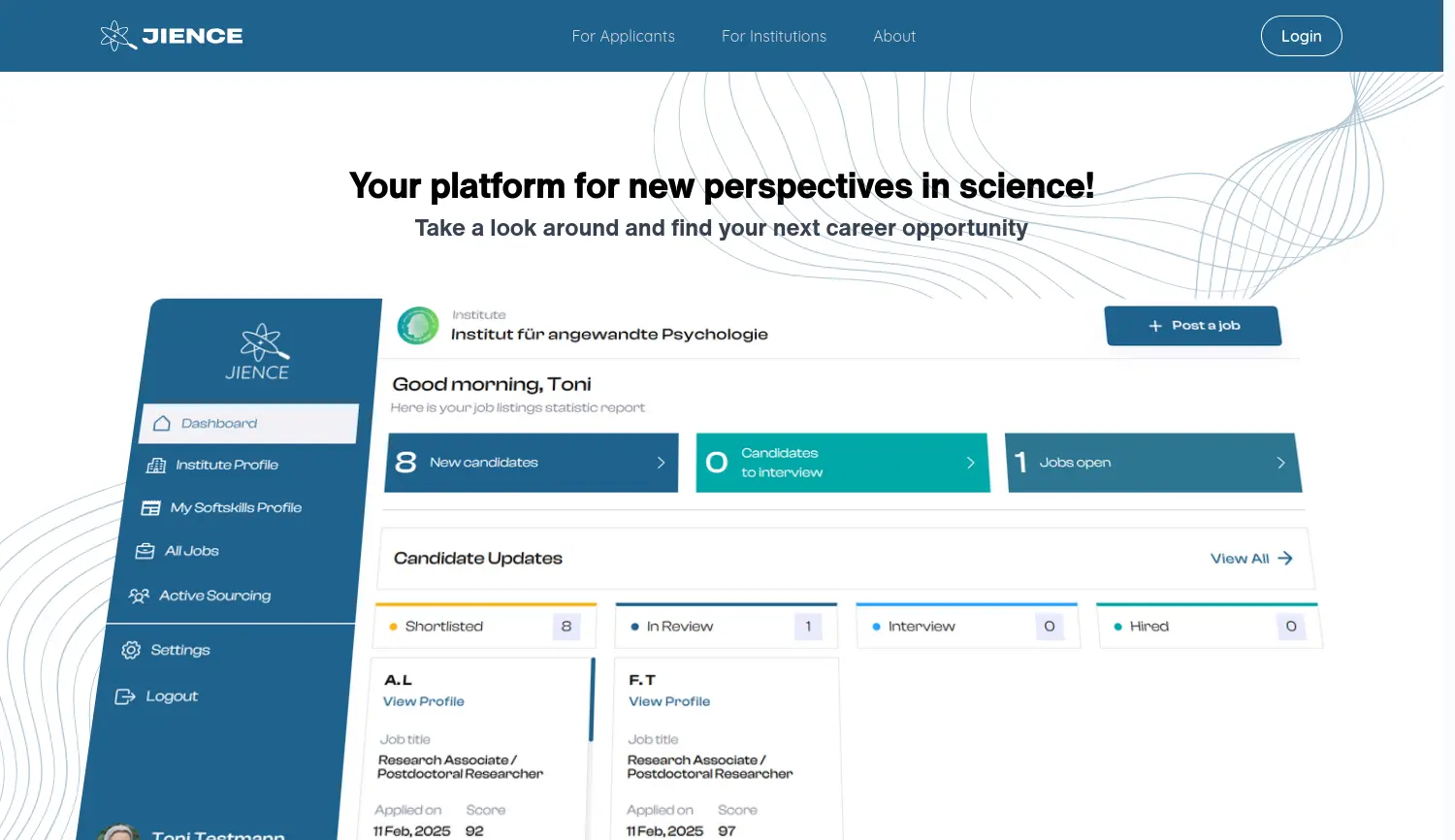This screenshot has height=840, width=1455.
Task: Open the 1 Jobs open card
Action: pos(1154,463)
